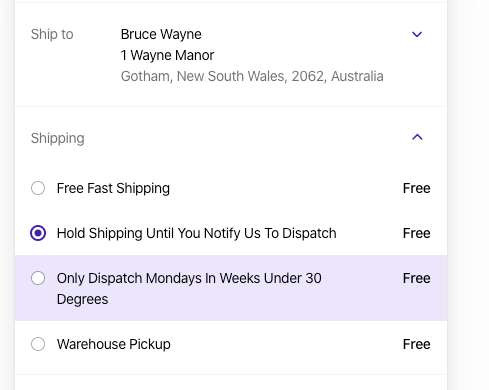Click the 1 Wayne Manor address line

tap(167, 55)
